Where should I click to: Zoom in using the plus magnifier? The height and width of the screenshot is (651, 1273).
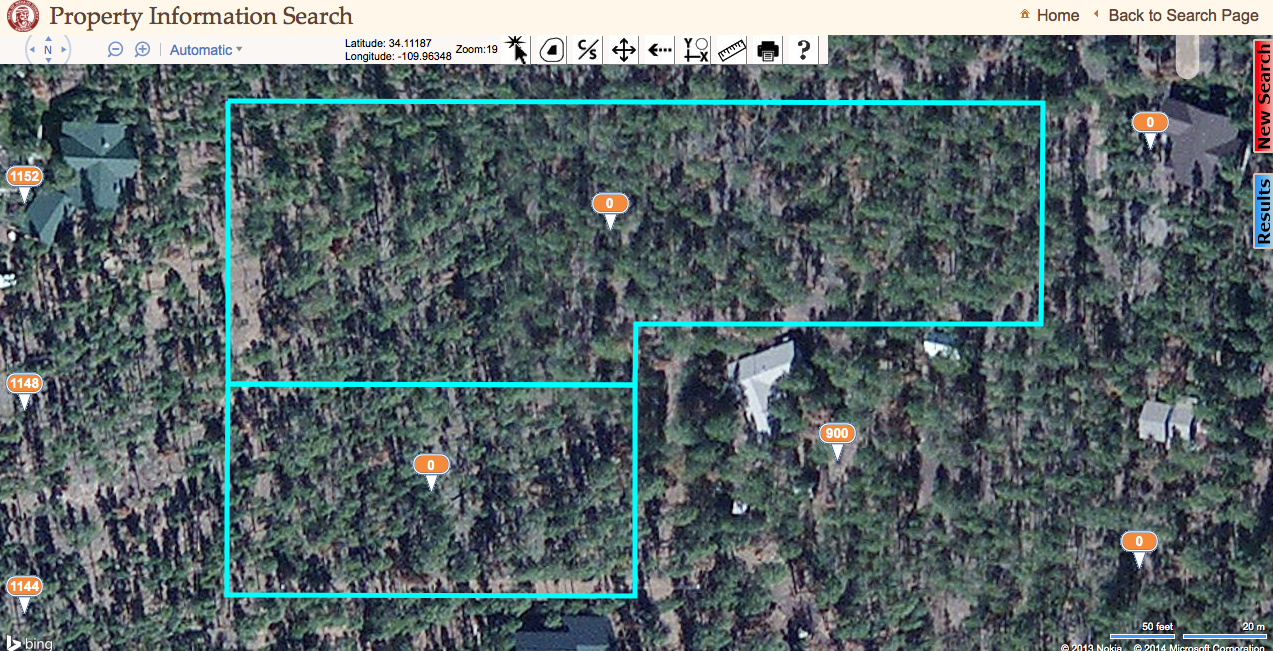141,48
